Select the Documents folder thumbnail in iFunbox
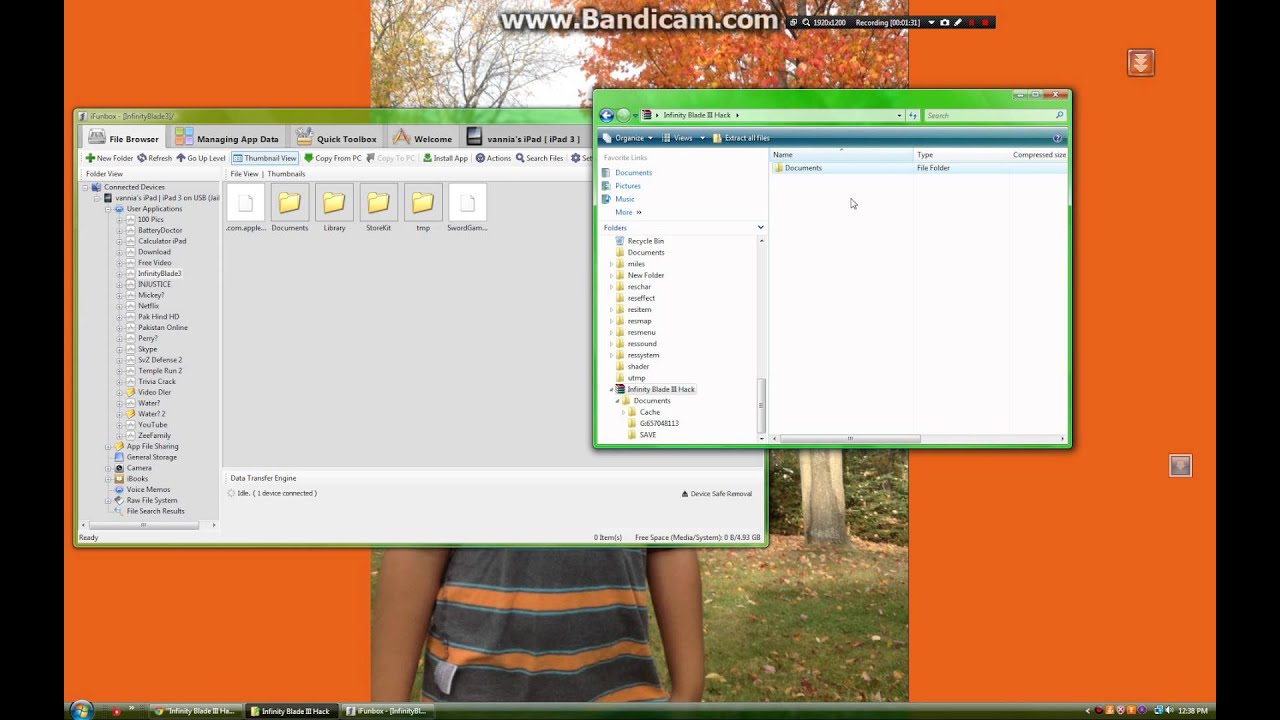This screenshot has width=1280, height=720. [290, 208]
